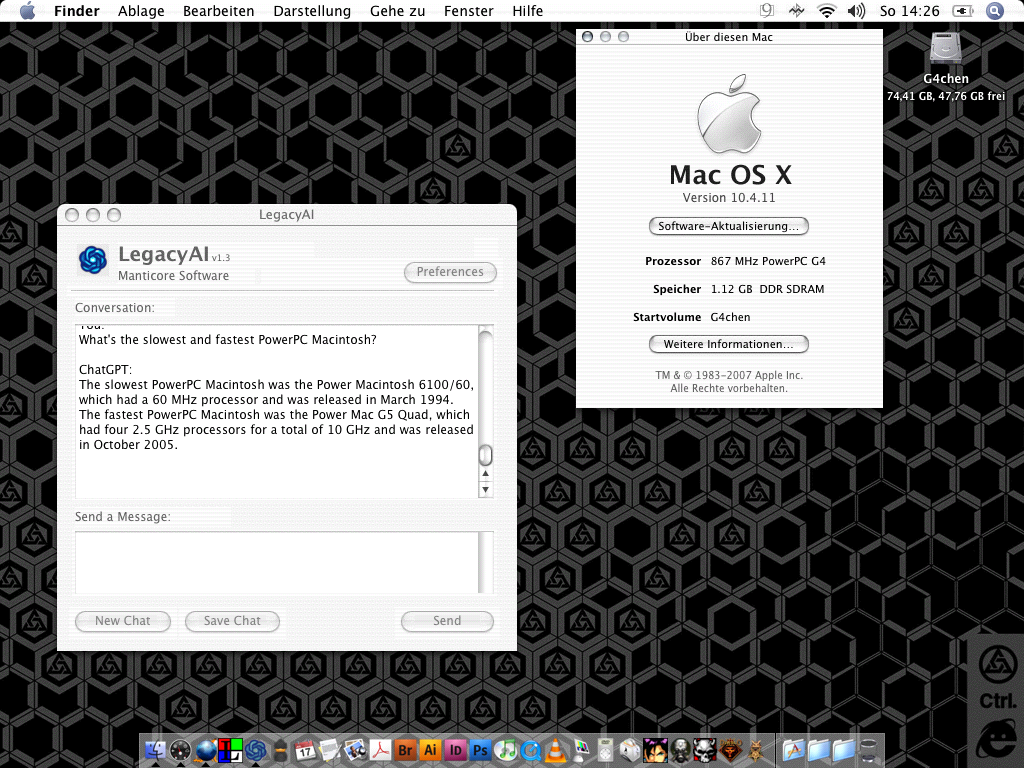Open the Trash in the Dock

click(869, 750)
